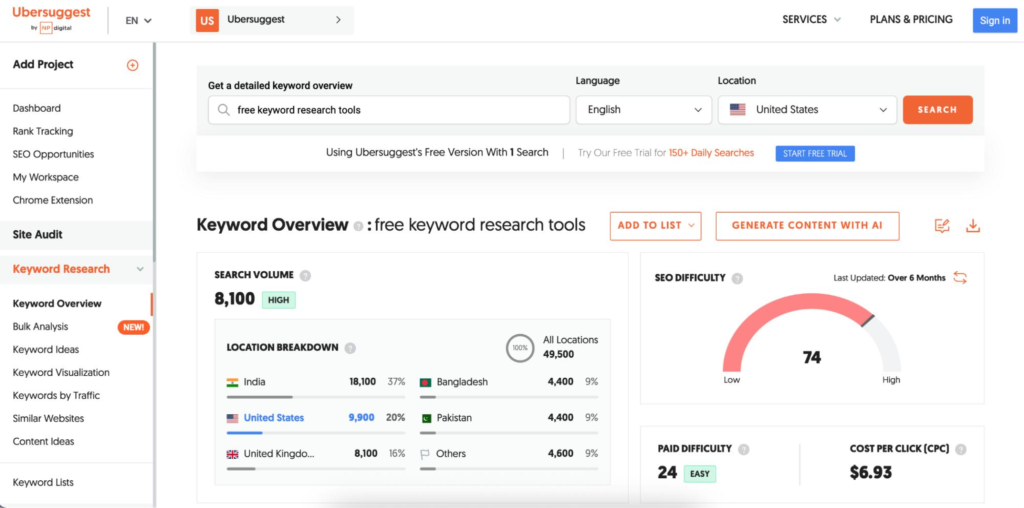Go to Plans & Pricing
This screenshot has width=1024, height=508.
(911, 20)
